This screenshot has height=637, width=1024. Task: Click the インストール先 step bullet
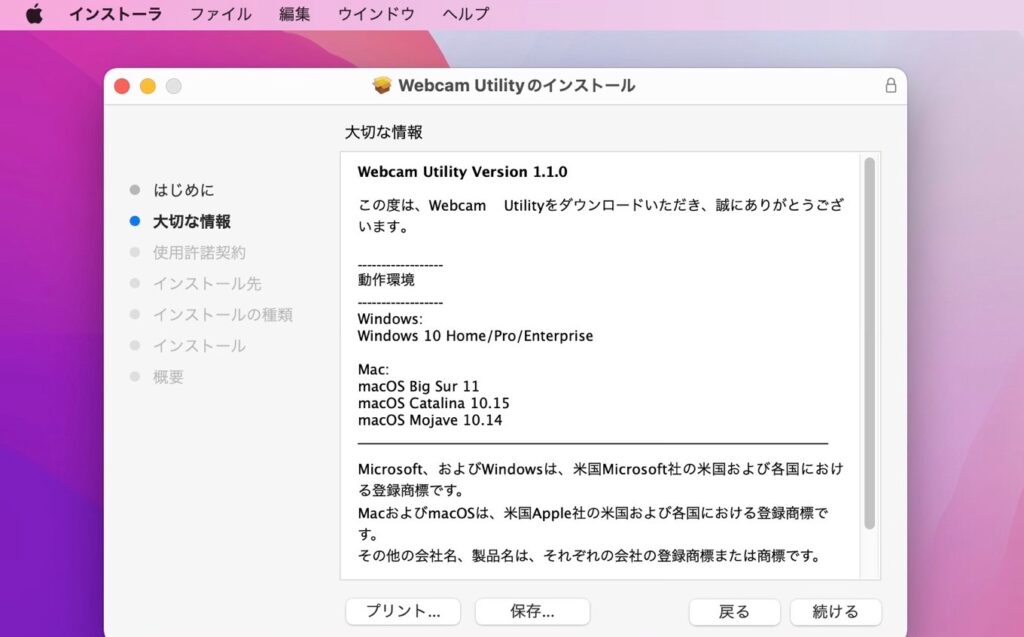[134, 283]
